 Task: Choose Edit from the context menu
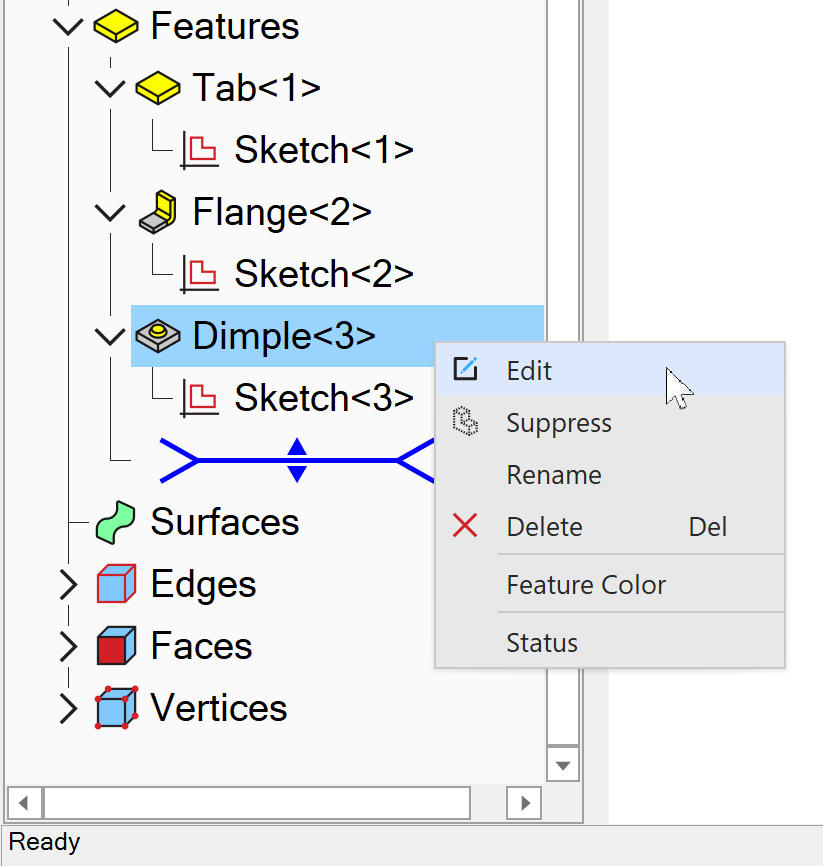click(529, 371)
